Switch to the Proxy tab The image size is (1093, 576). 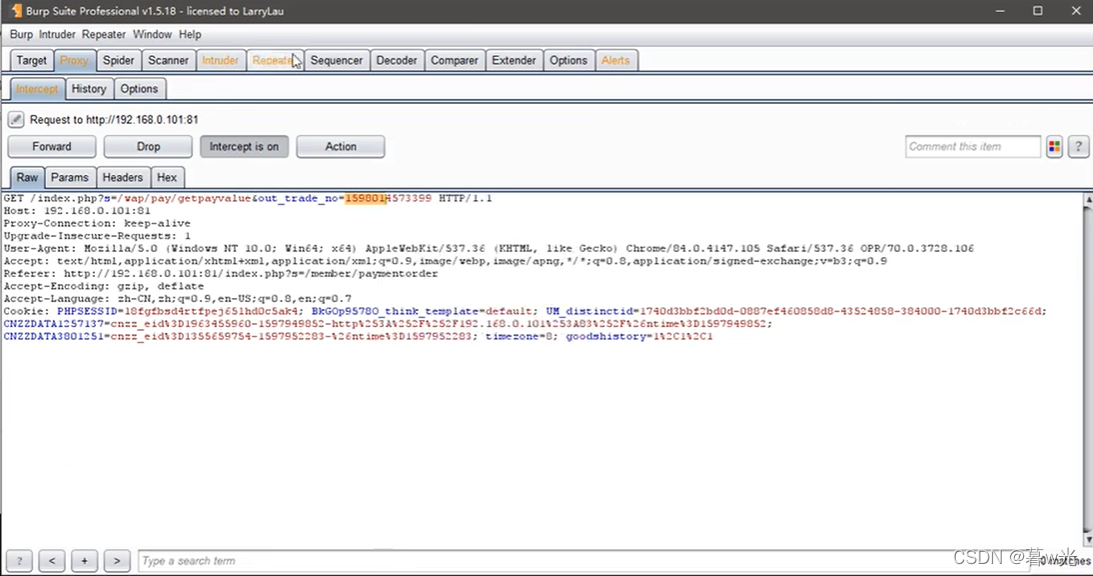(x=74, y=61)
